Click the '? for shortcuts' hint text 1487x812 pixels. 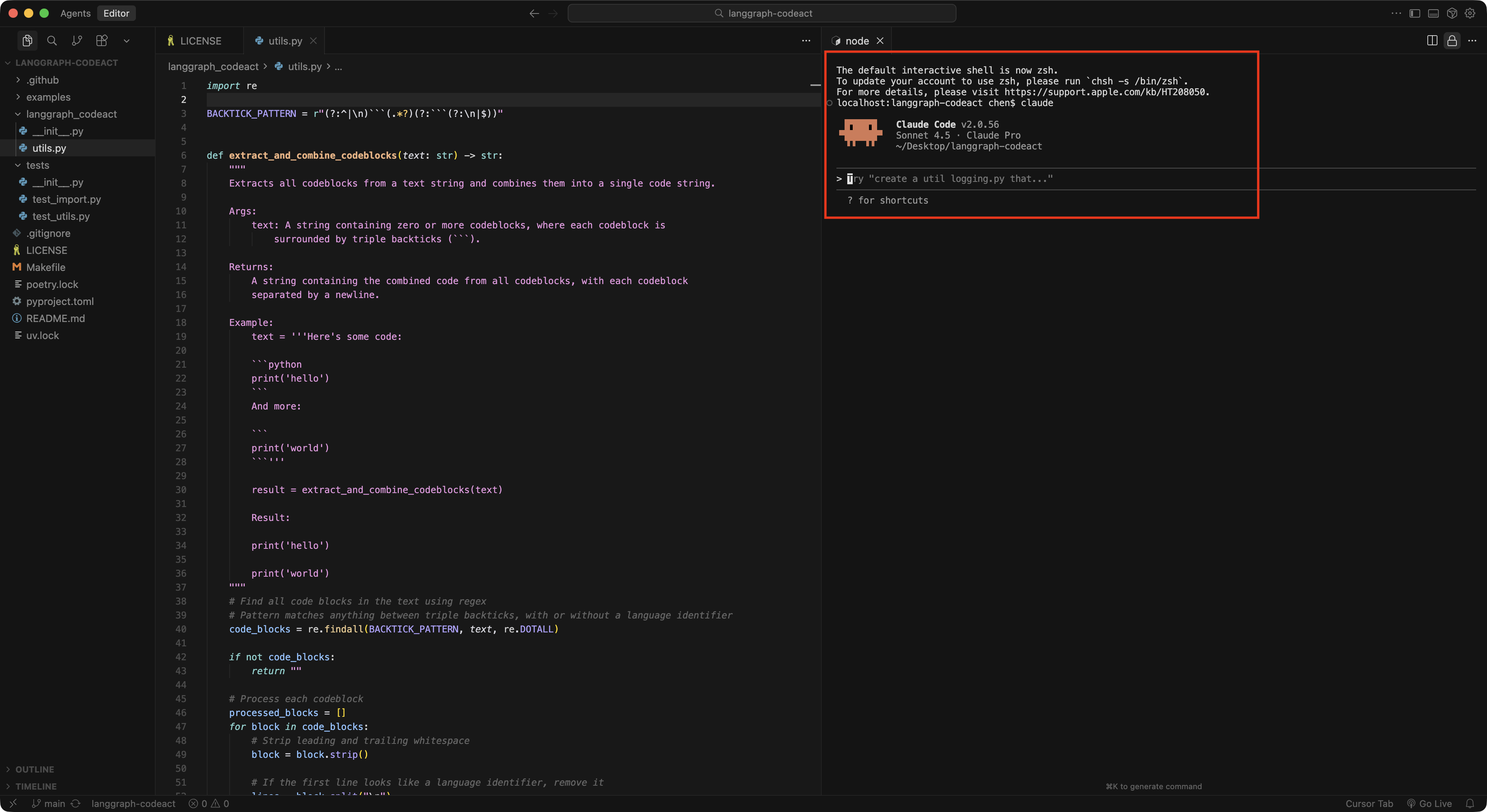(888, 200)
